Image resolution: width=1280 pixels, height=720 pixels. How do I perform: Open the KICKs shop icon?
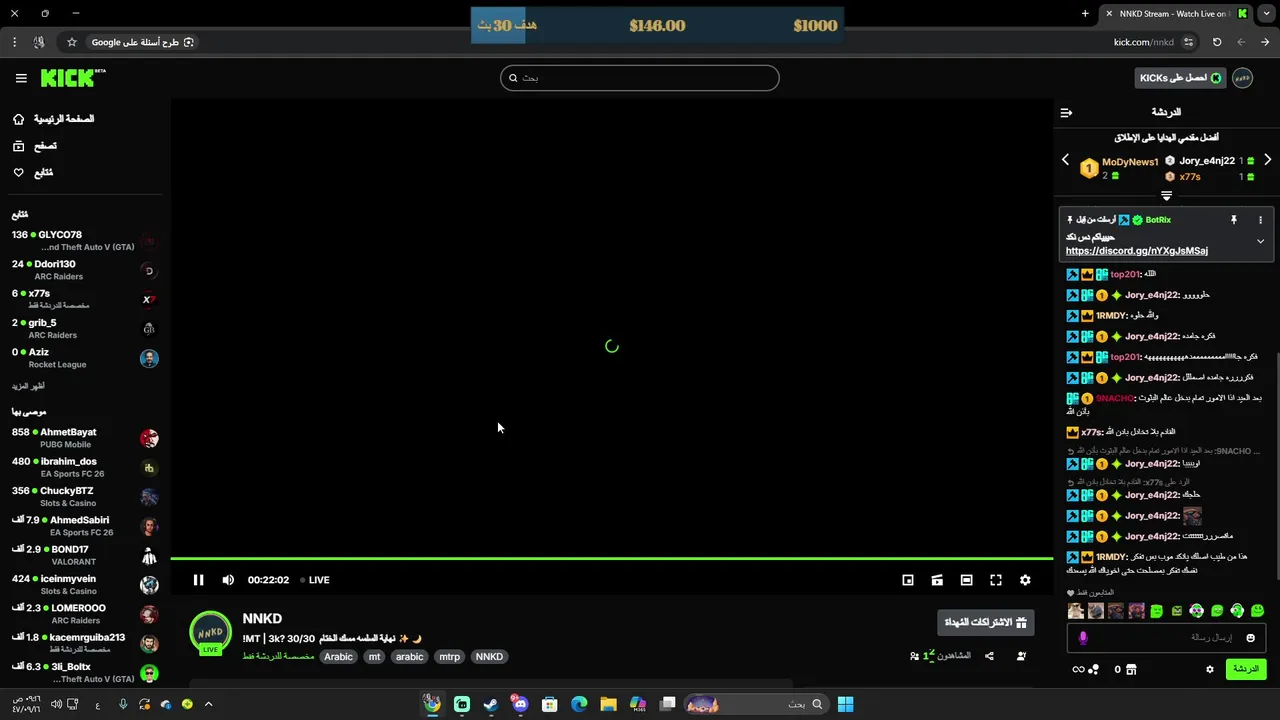coord(1131,670)
